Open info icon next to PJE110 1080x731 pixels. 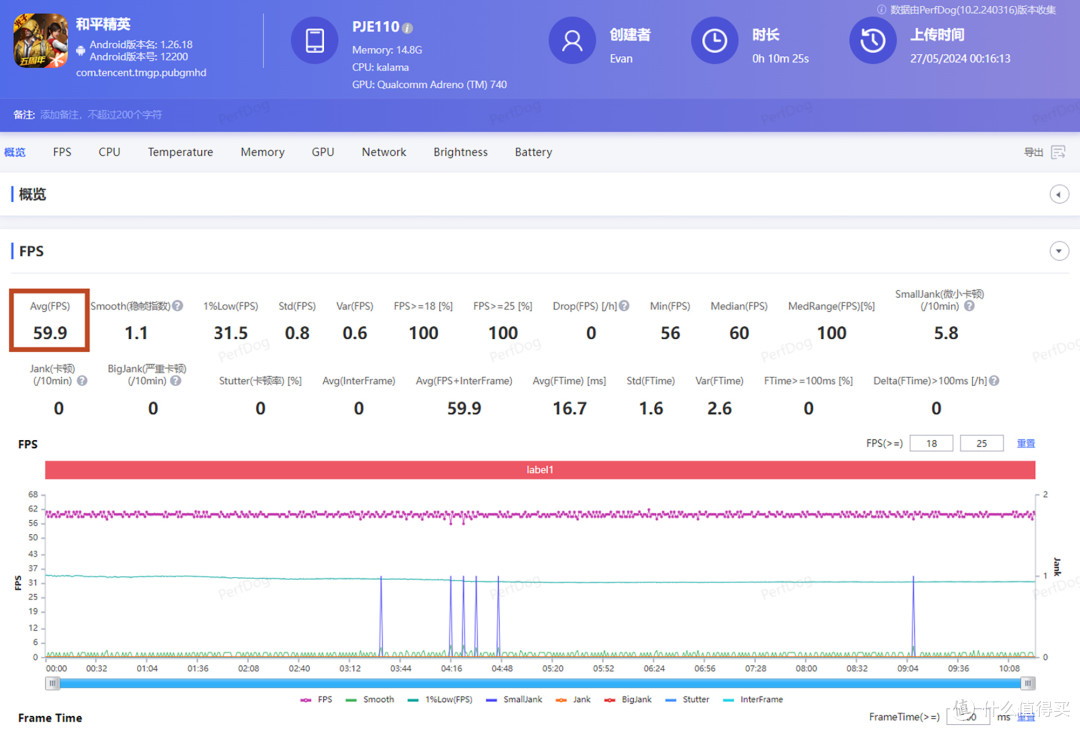click(408, 28)
